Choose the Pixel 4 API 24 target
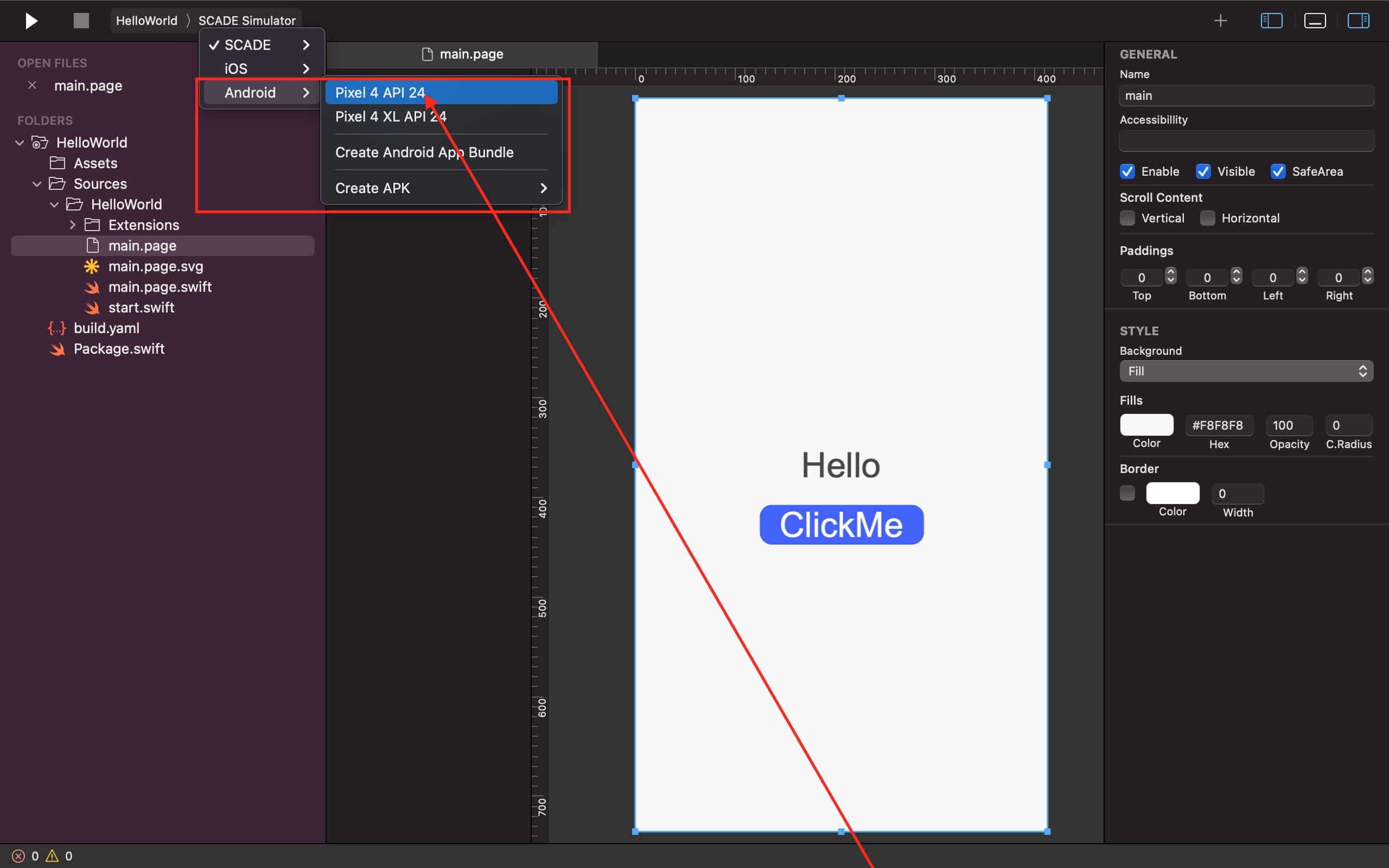Image resolution: width=1389 pixels, height=868 pixels. click(441, 92)
